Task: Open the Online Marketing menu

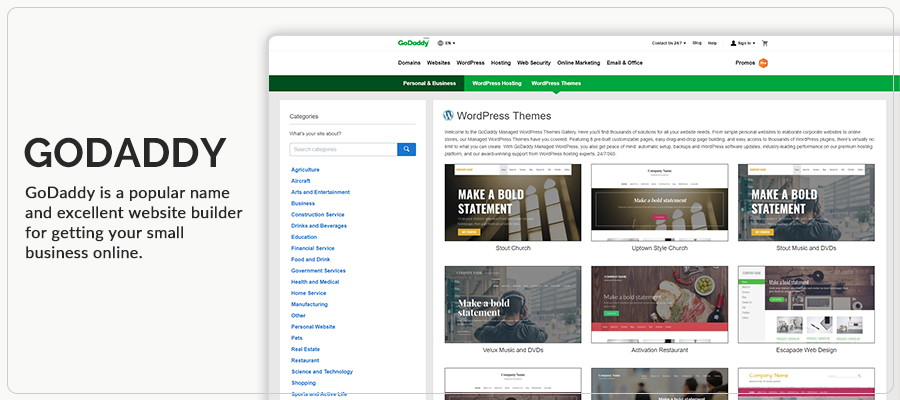Action: click(x=580, y=63)
